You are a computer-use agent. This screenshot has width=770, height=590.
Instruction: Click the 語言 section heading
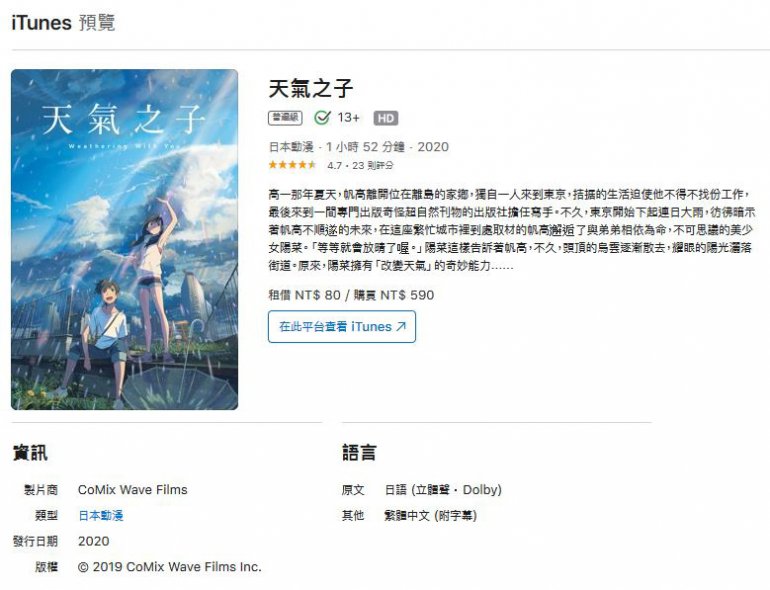point(359,452)
